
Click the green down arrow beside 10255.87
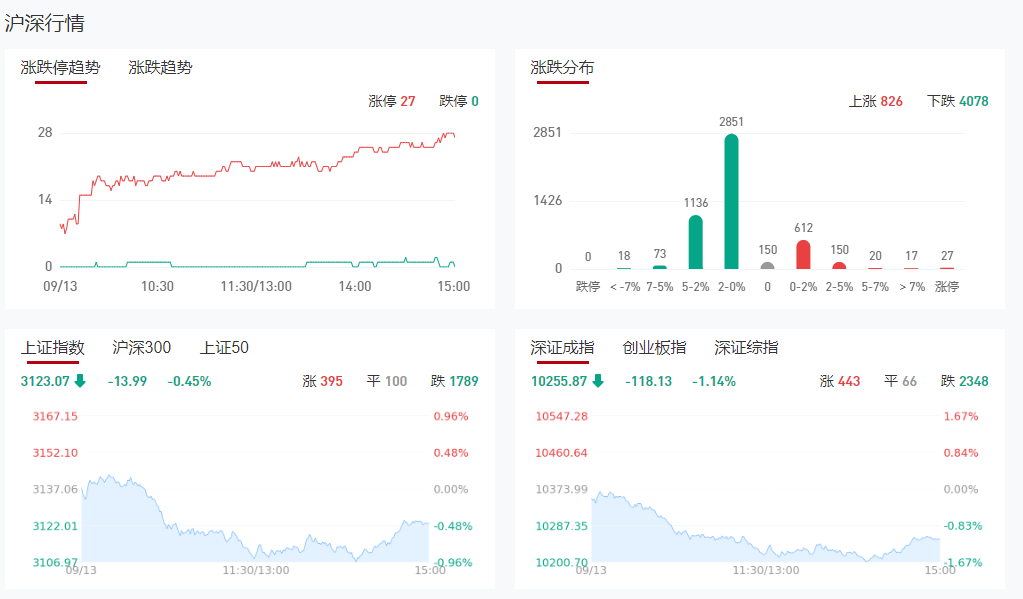pyautogui.click(x=598, y=381)
